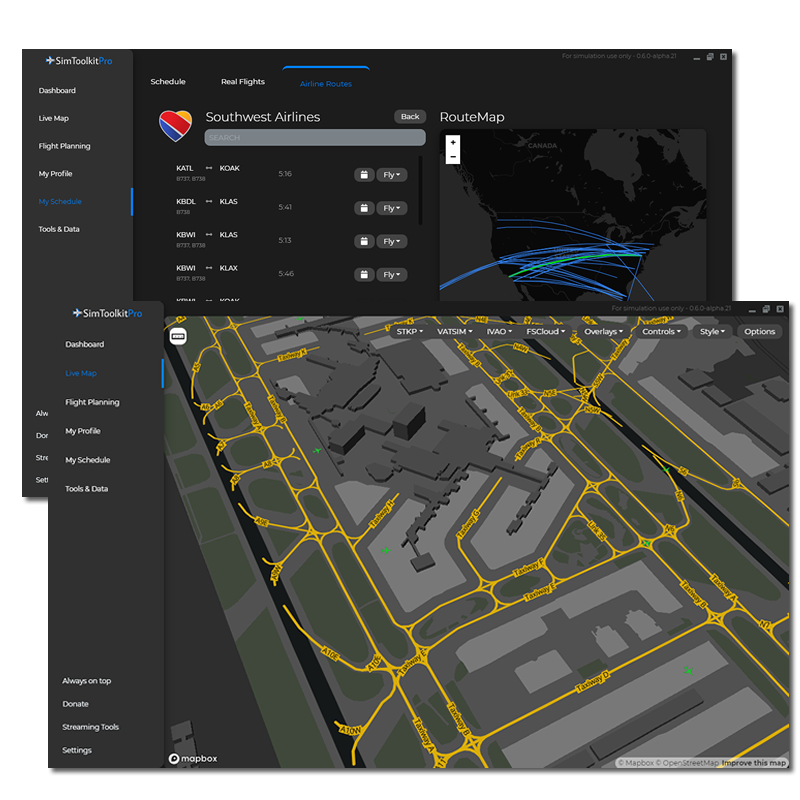Click the calendar icon for KBDL–KLAS route
800x800 pixels.
[x=364, y=208]
